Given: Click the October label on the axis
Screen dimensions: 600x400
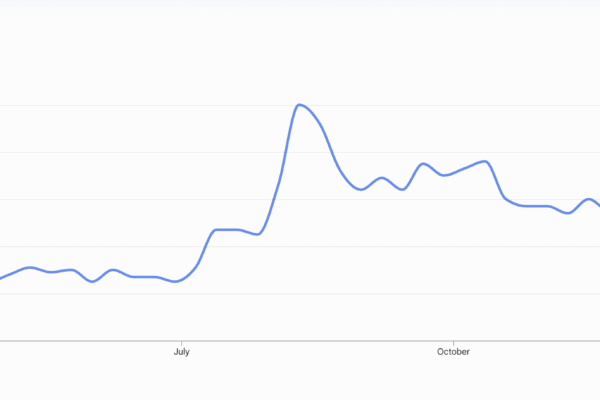Looking at the screenshot, I should 453,352.
